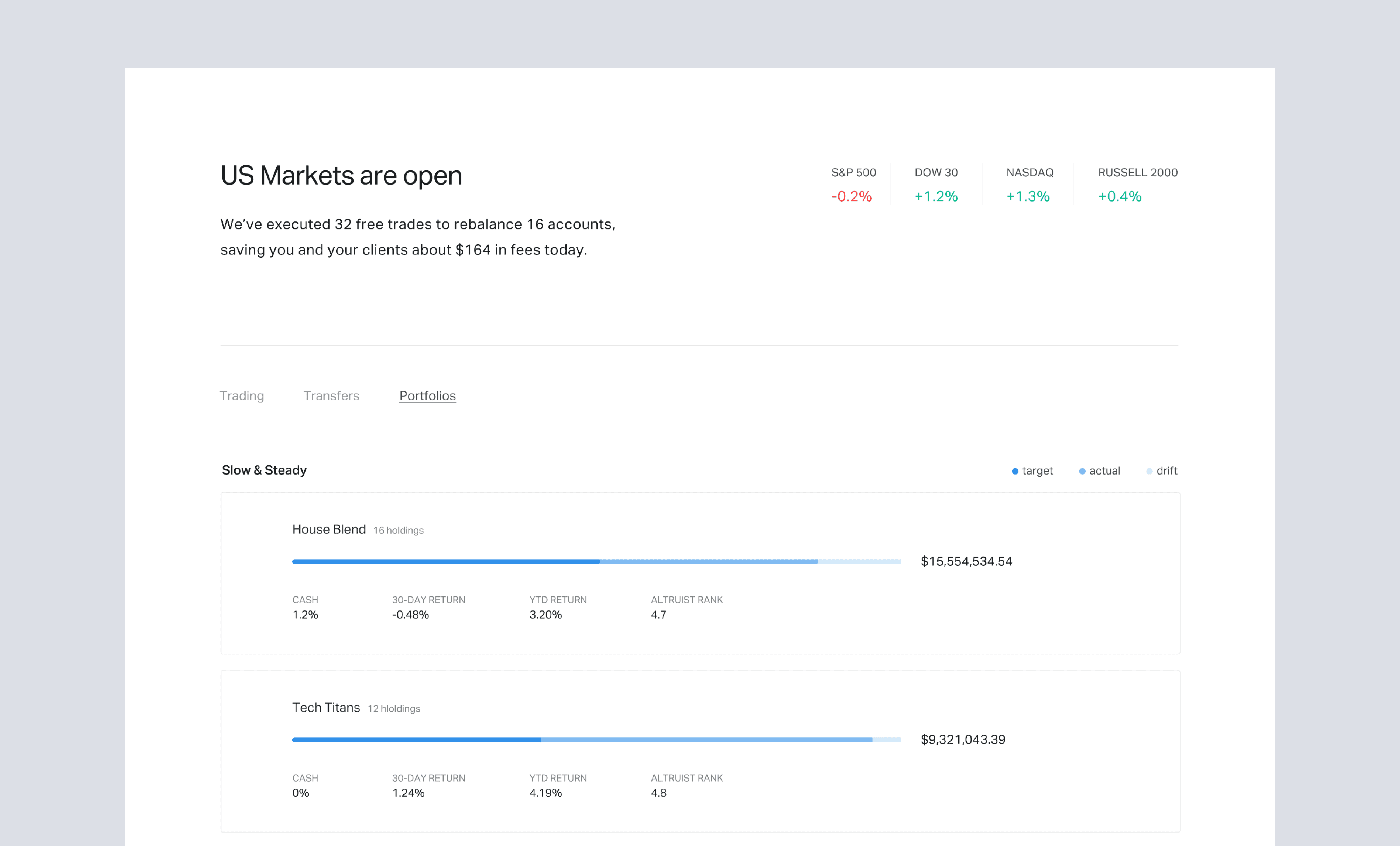Select the Portfolios tab
1400x846 pixels.
click(427, 396)
